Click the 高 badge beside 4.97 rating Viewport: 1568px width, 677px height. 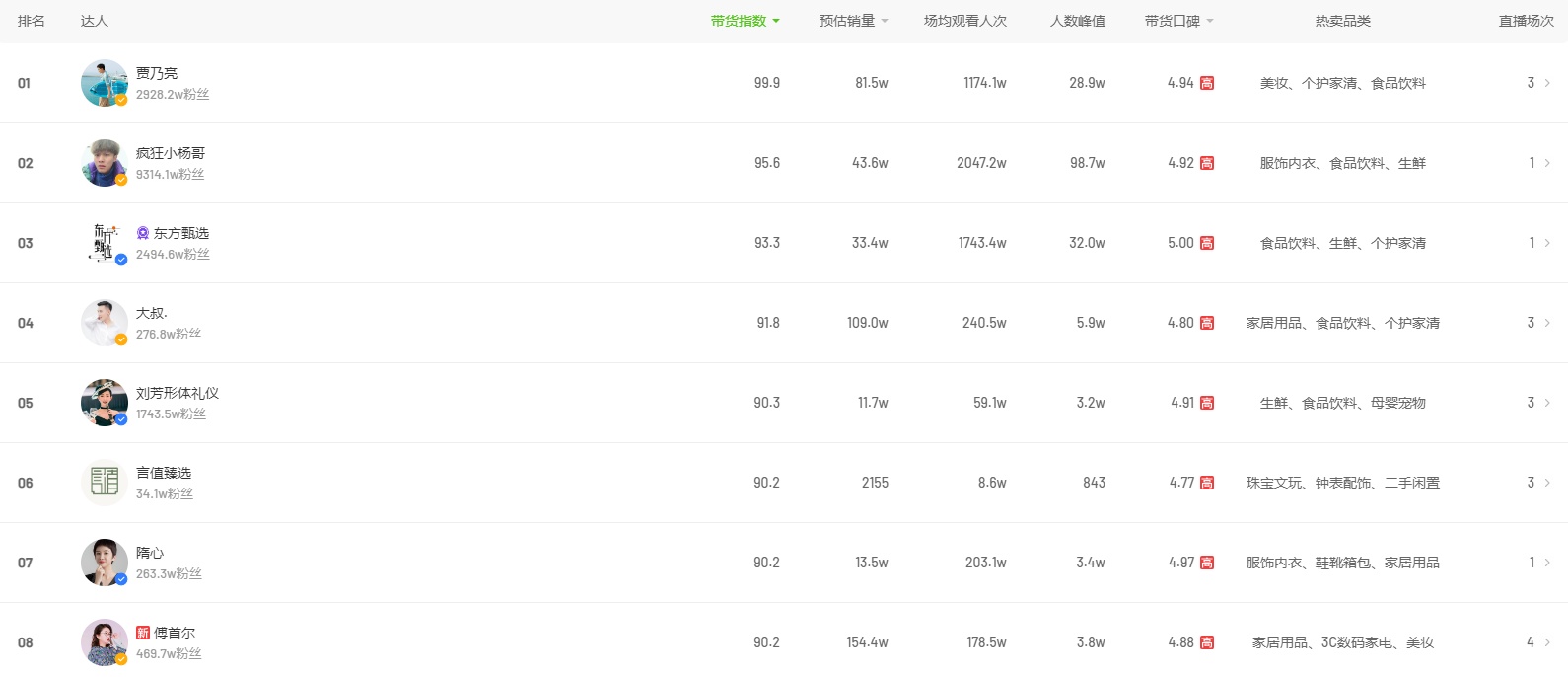(x=1207, y=563)
